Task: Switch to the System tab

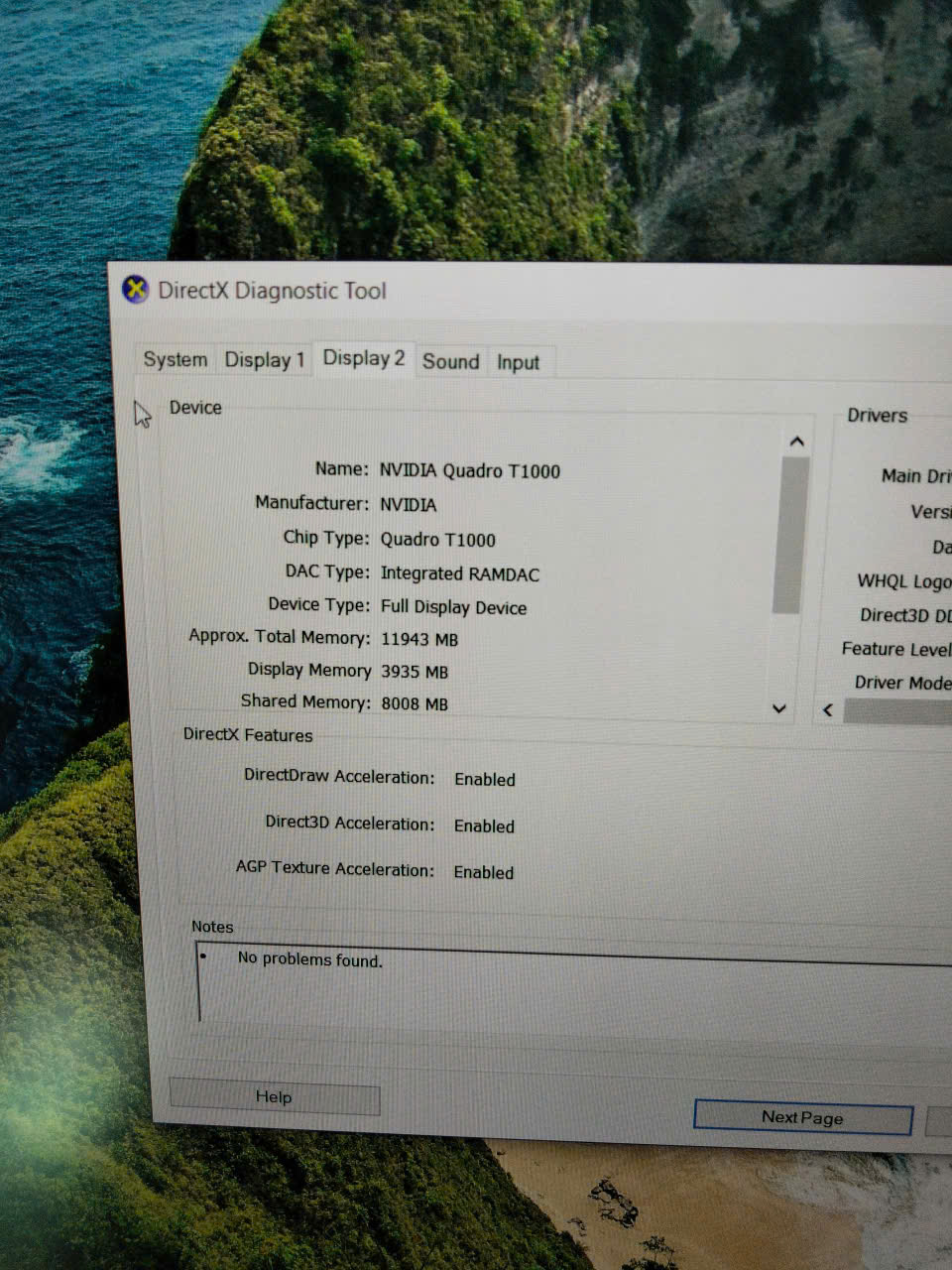Action: [176, 359]
